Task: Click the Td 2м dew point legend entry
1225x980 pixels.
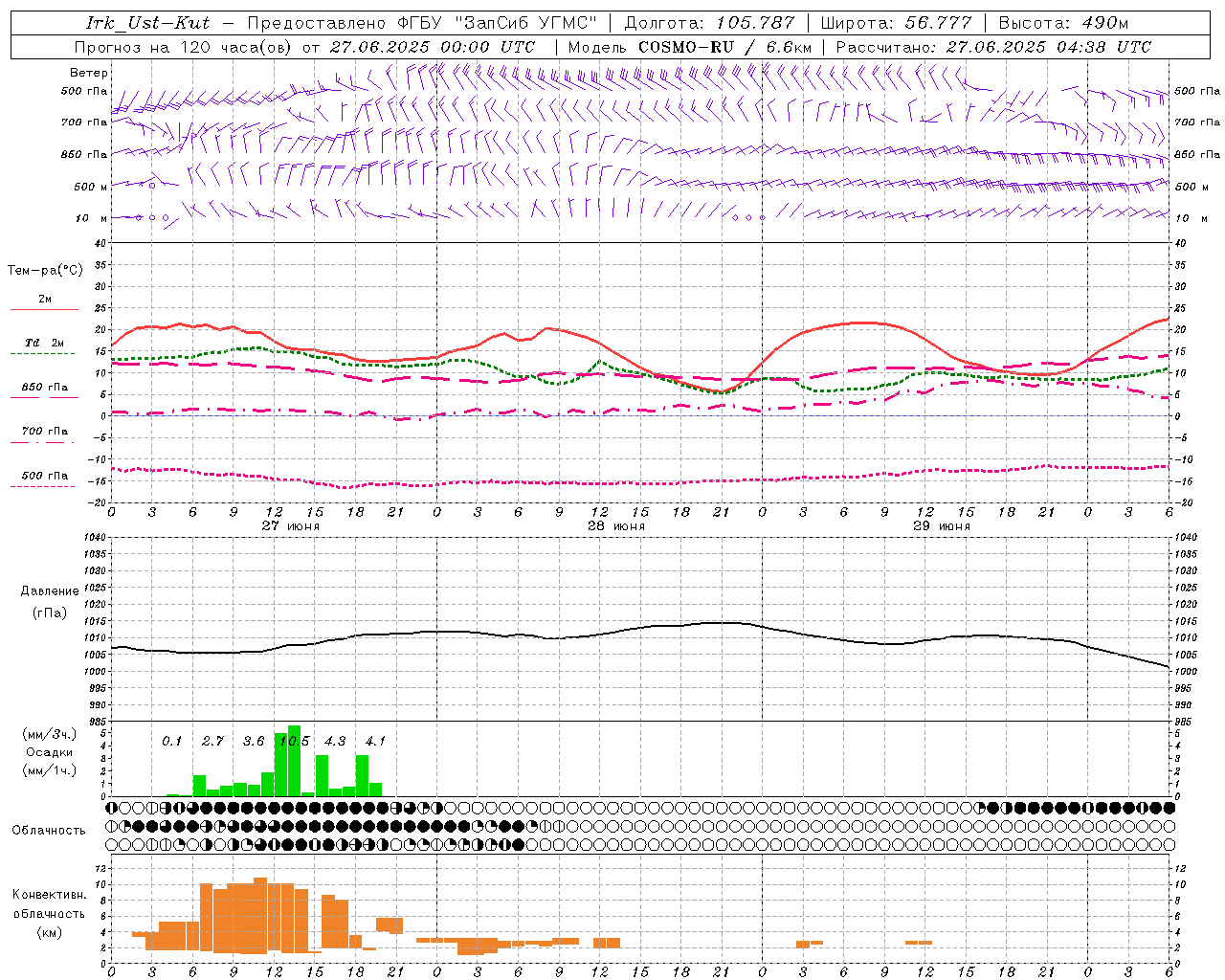Action: pos(44,343)
